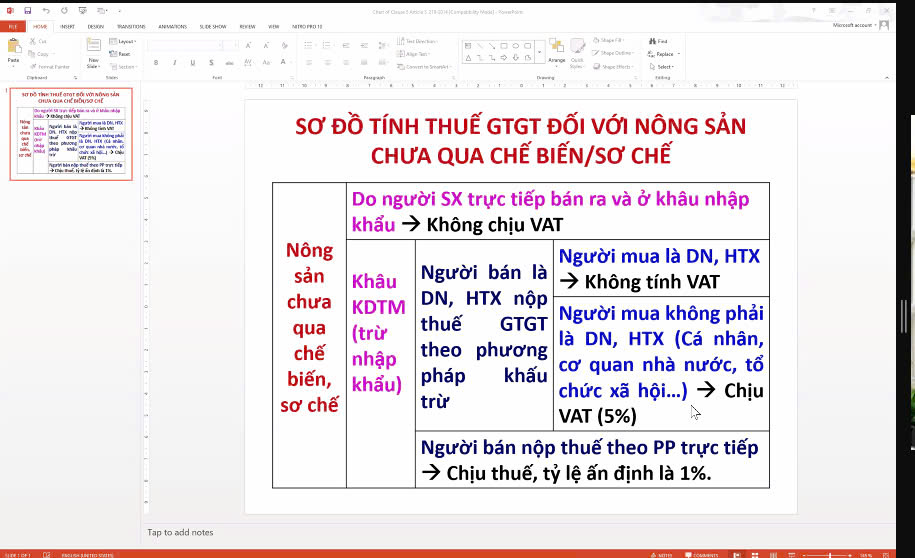Undo the last action in Quick Access Toolbar
Viewport: 915px width, 558px height.
[46, 10]
